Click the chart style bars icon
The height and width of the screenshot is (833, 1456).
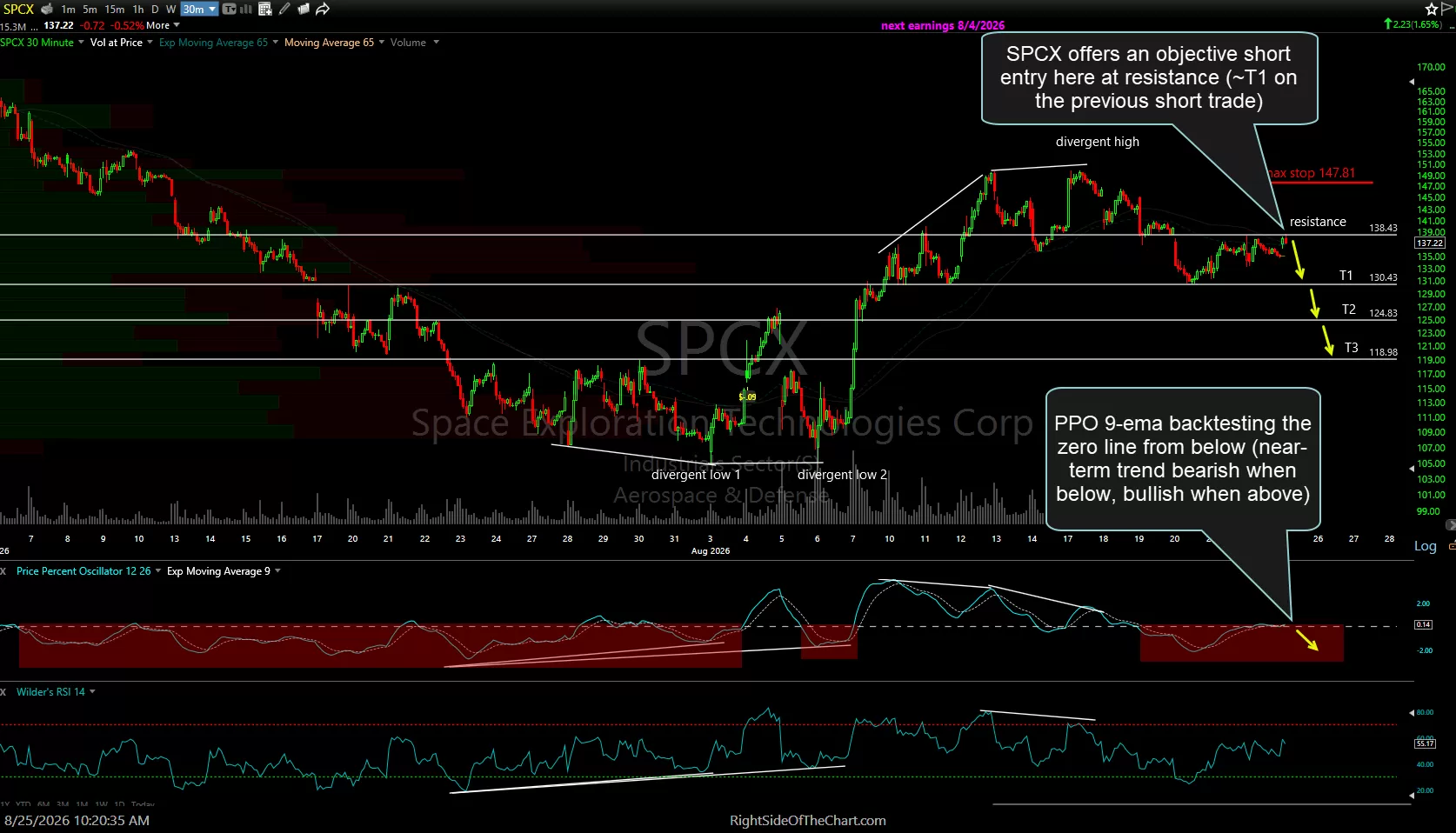coord(246,10)
